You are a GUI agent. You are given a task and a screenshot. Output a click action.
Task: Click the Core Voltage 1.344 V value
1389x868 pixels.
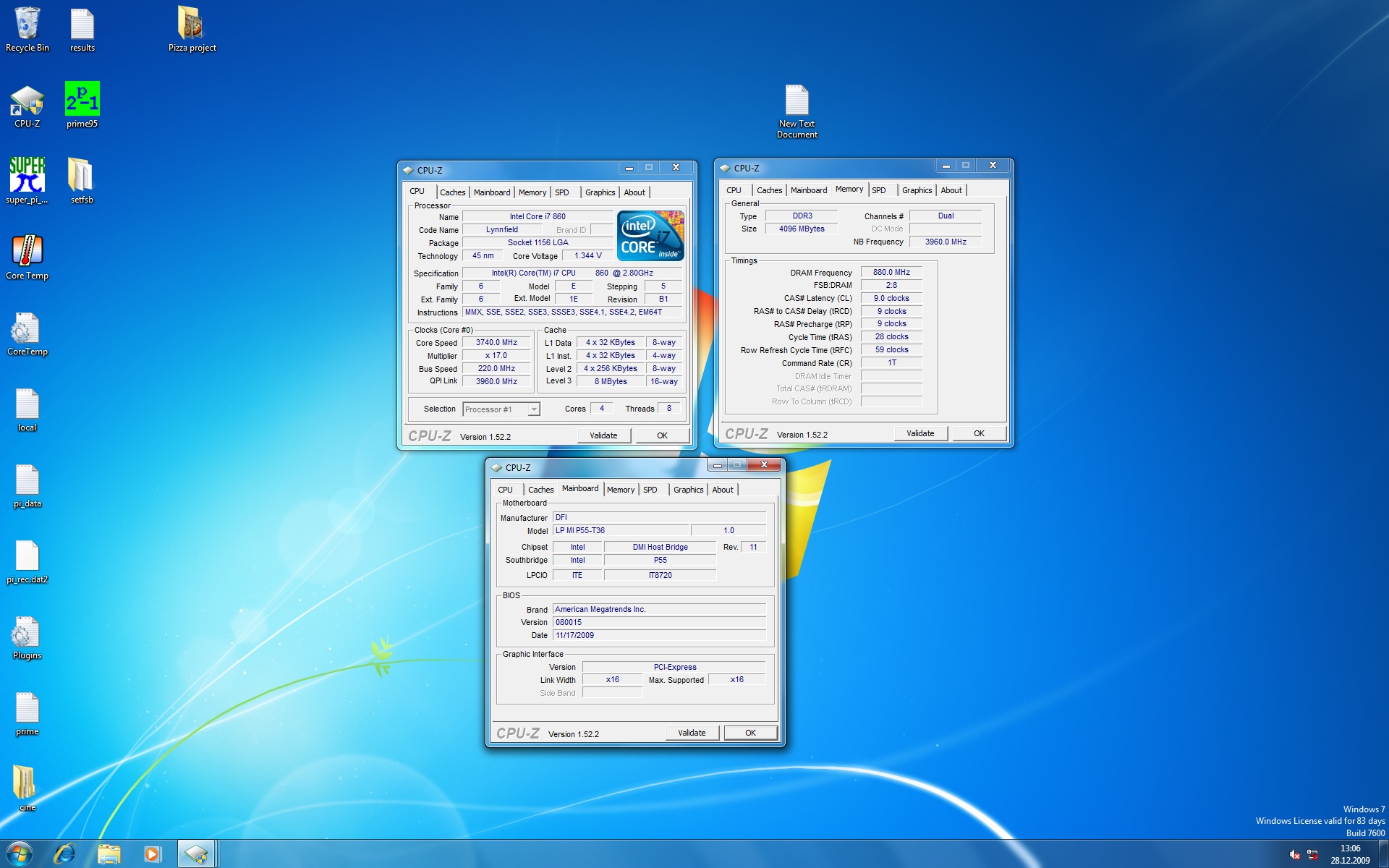tap(587, 256)
